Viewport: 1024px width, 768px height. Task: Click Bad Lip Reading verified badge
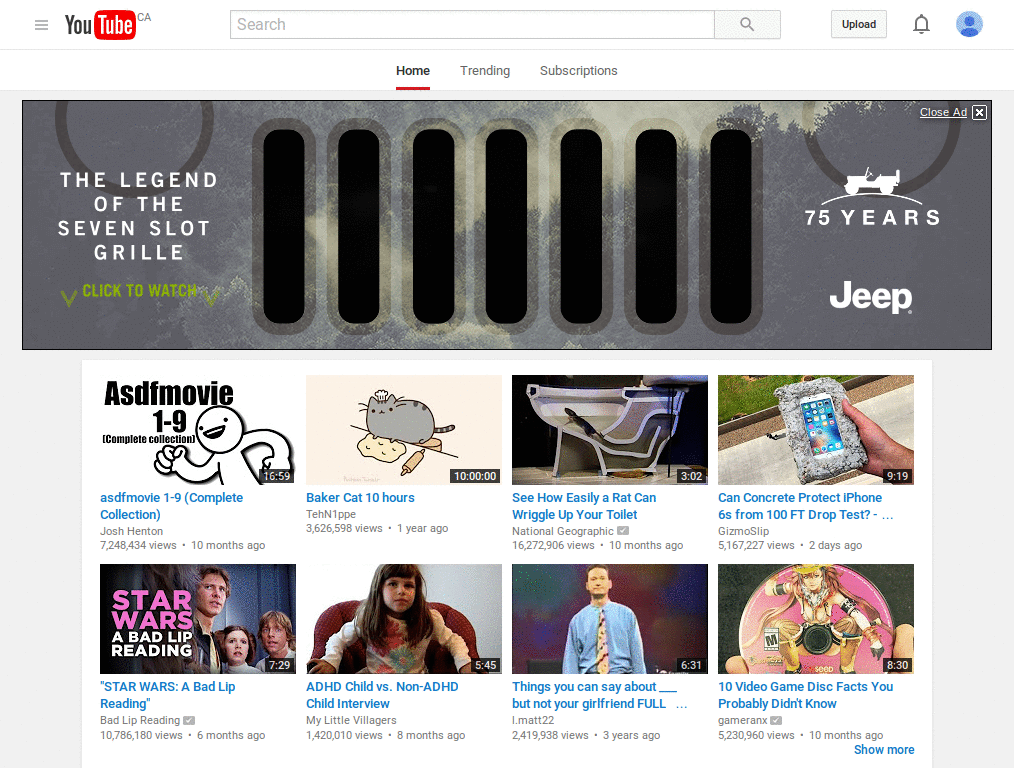(189, 720)
